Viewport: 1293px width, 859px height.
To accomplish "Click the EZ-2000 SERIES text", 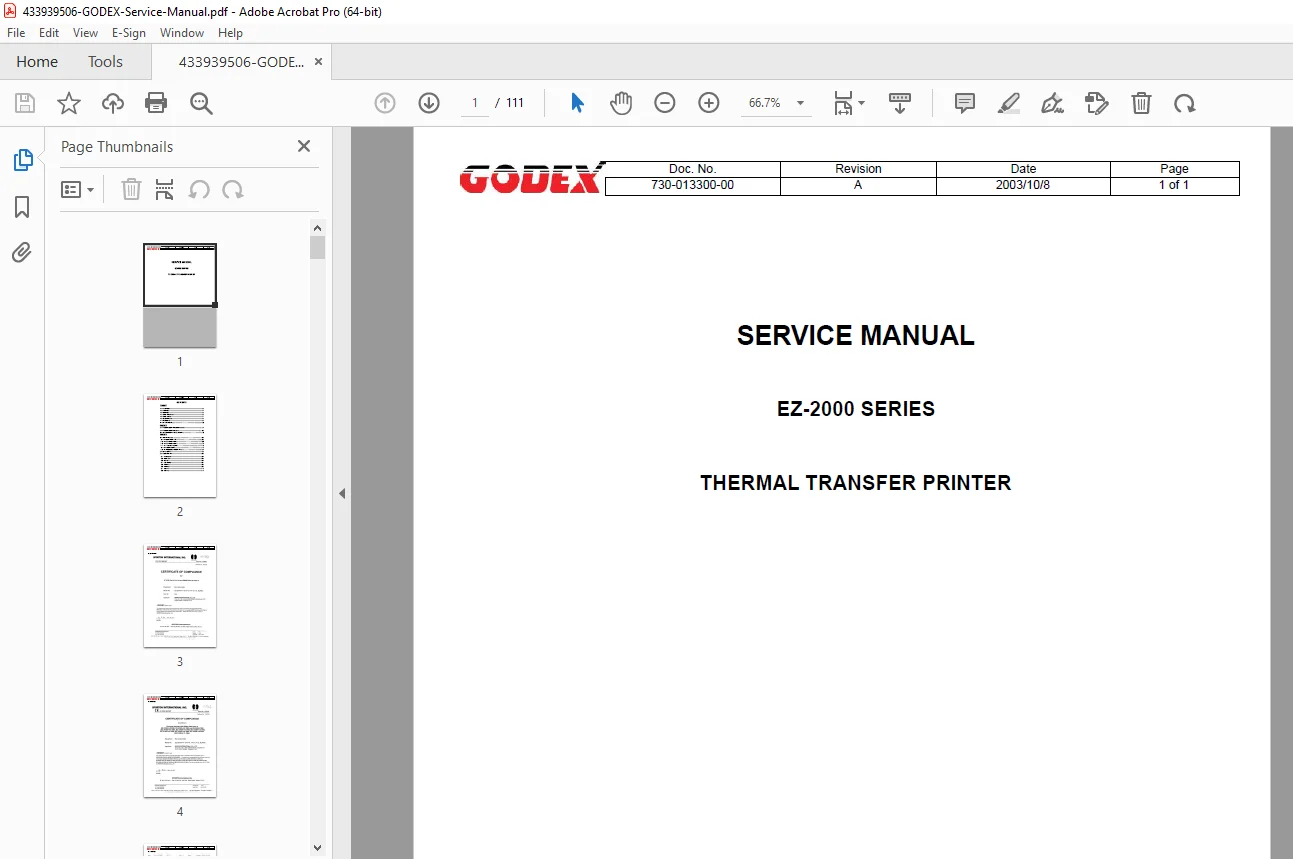I will [x=856, y=409].
